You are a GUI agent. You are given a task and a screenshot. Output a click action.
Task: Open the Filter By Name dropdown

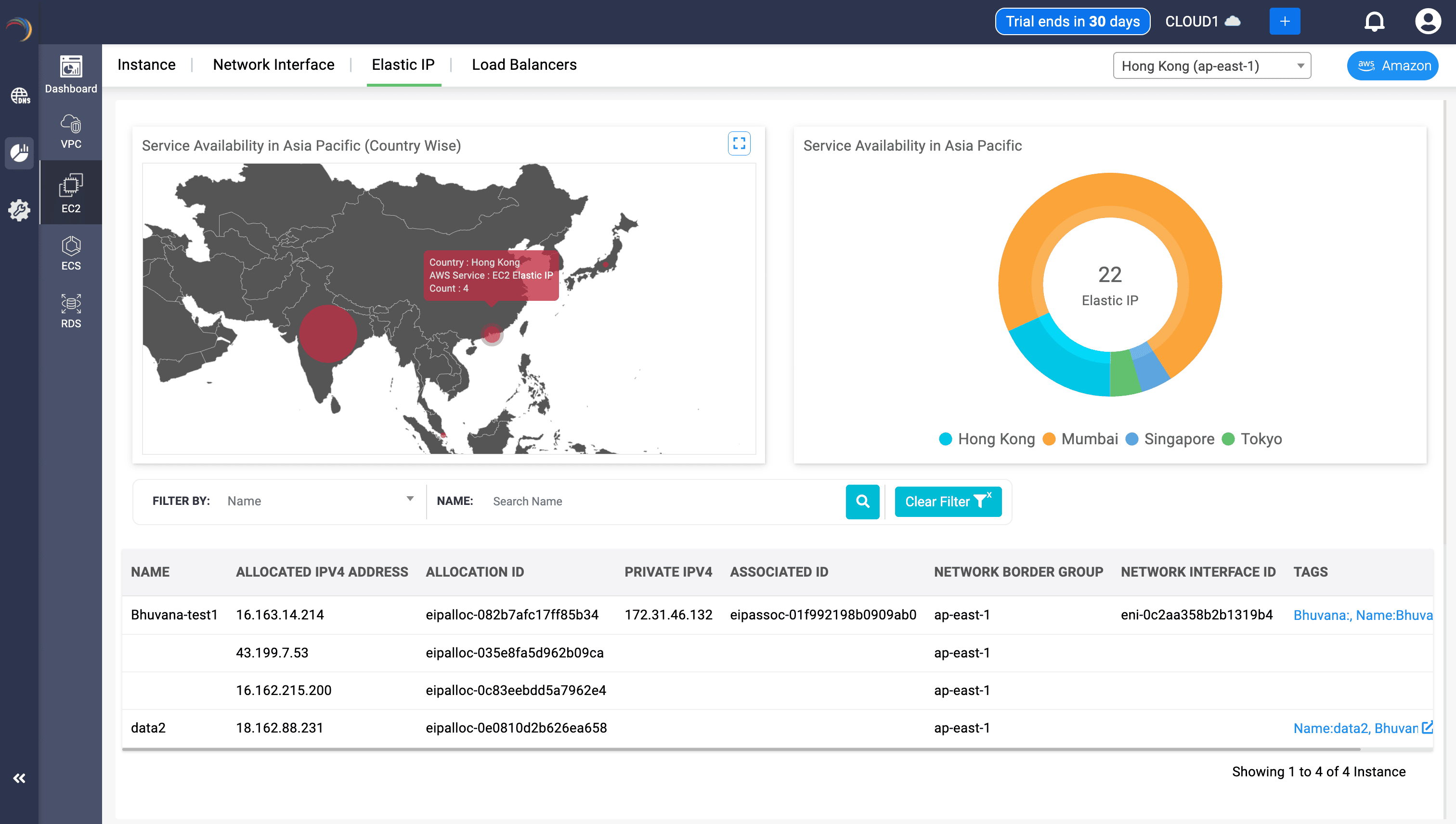point(320,501)
